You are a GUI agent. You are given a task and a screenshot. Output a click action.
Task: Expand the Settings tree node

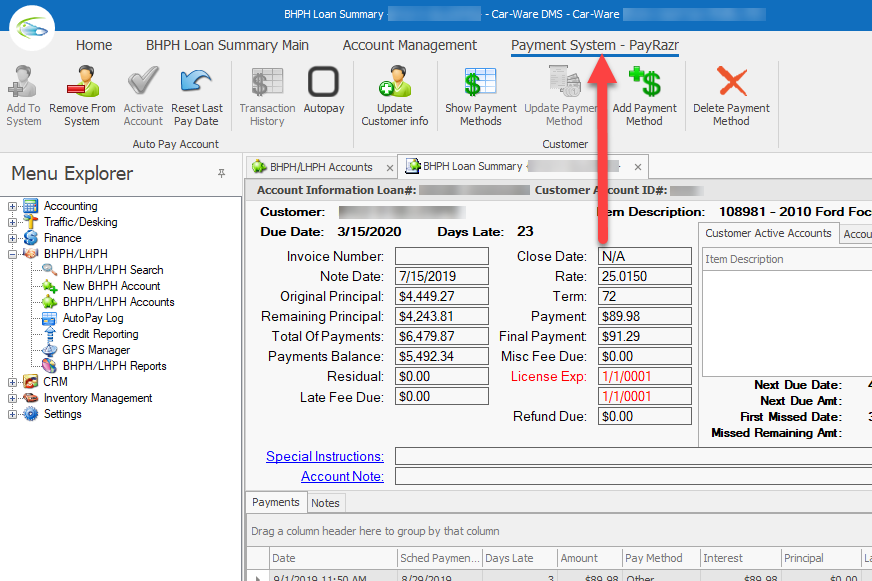point(12,415)
